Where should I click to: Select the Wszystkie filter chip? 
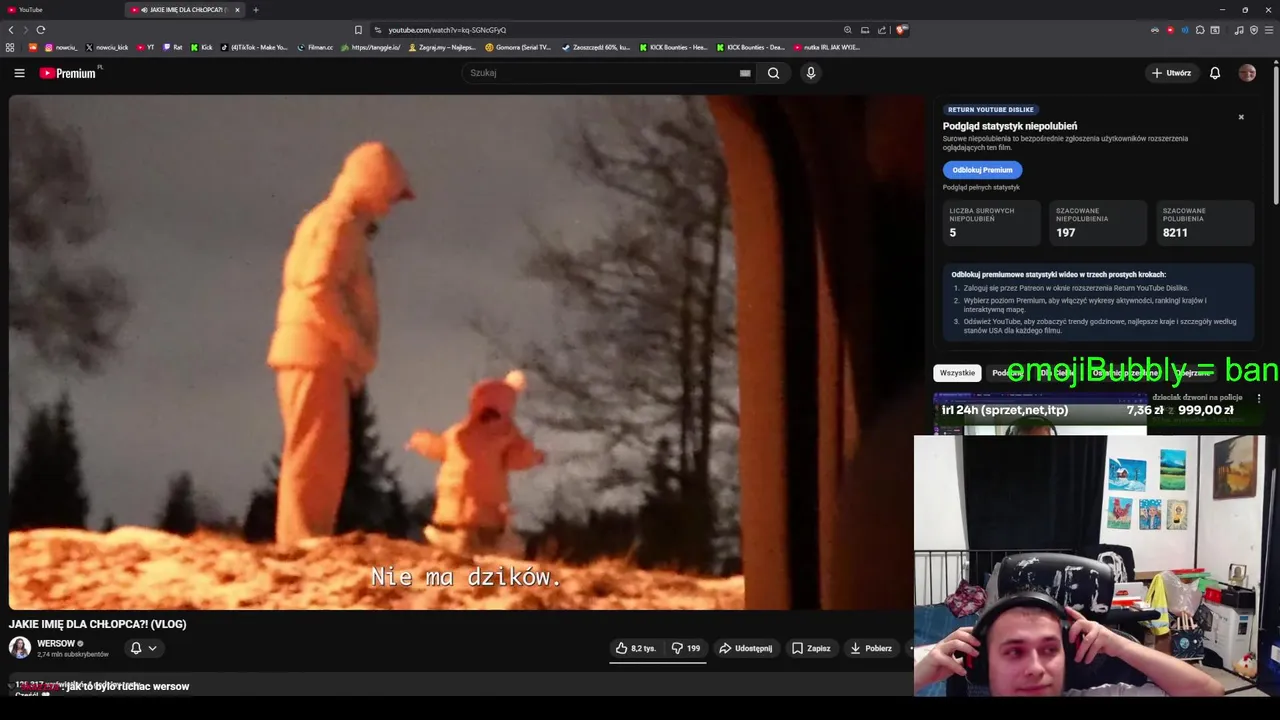tap(957, 373)
